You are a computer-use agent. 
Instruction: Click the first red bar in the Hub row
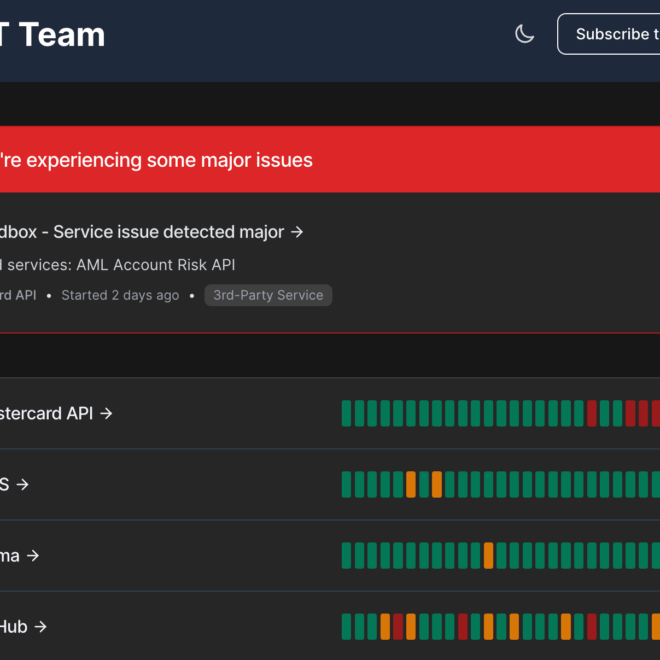[398, 627]
